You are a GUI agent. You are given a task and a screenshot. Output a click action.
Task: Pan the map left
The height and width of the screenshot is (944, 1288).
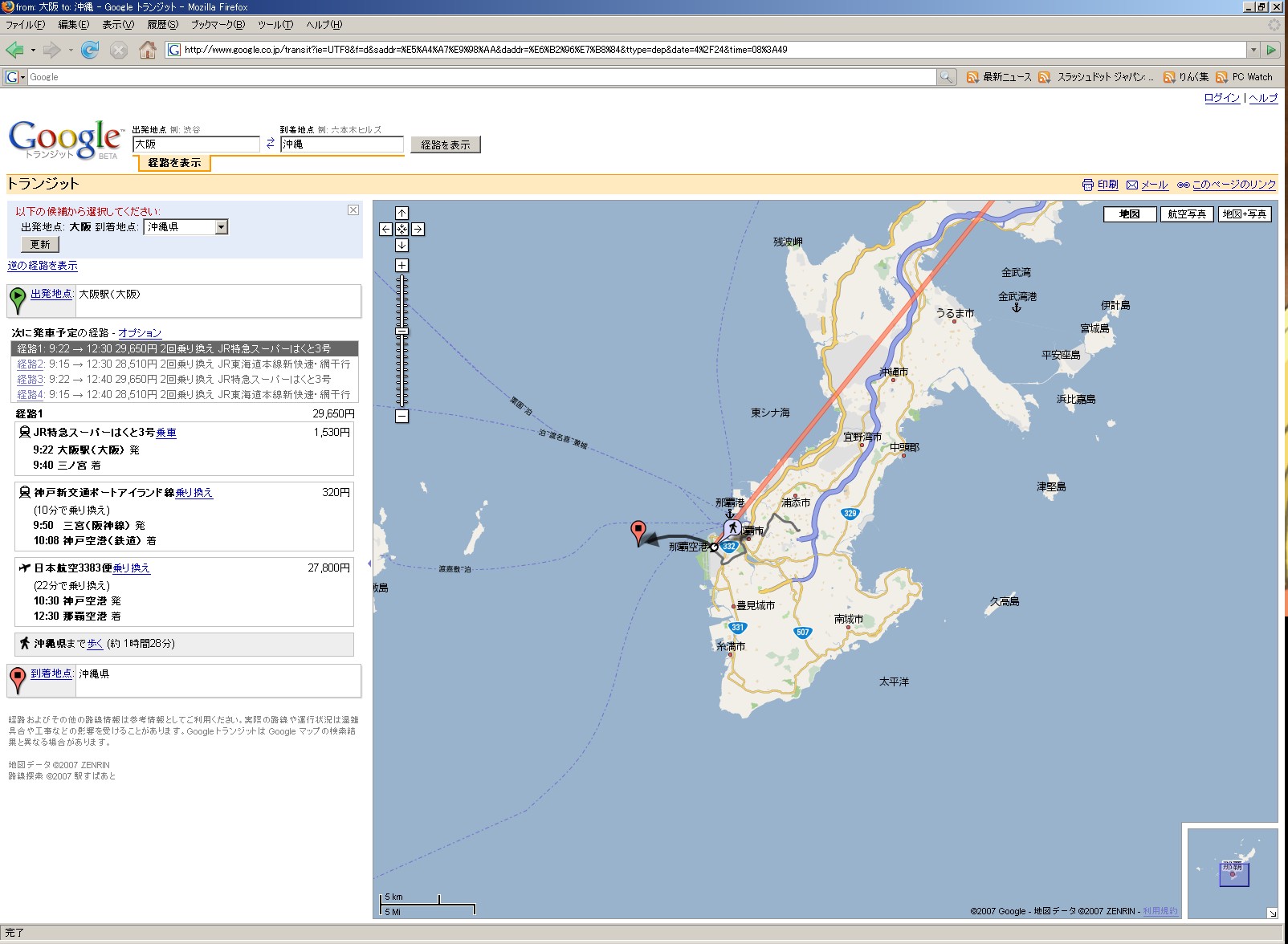pos(385,229)
